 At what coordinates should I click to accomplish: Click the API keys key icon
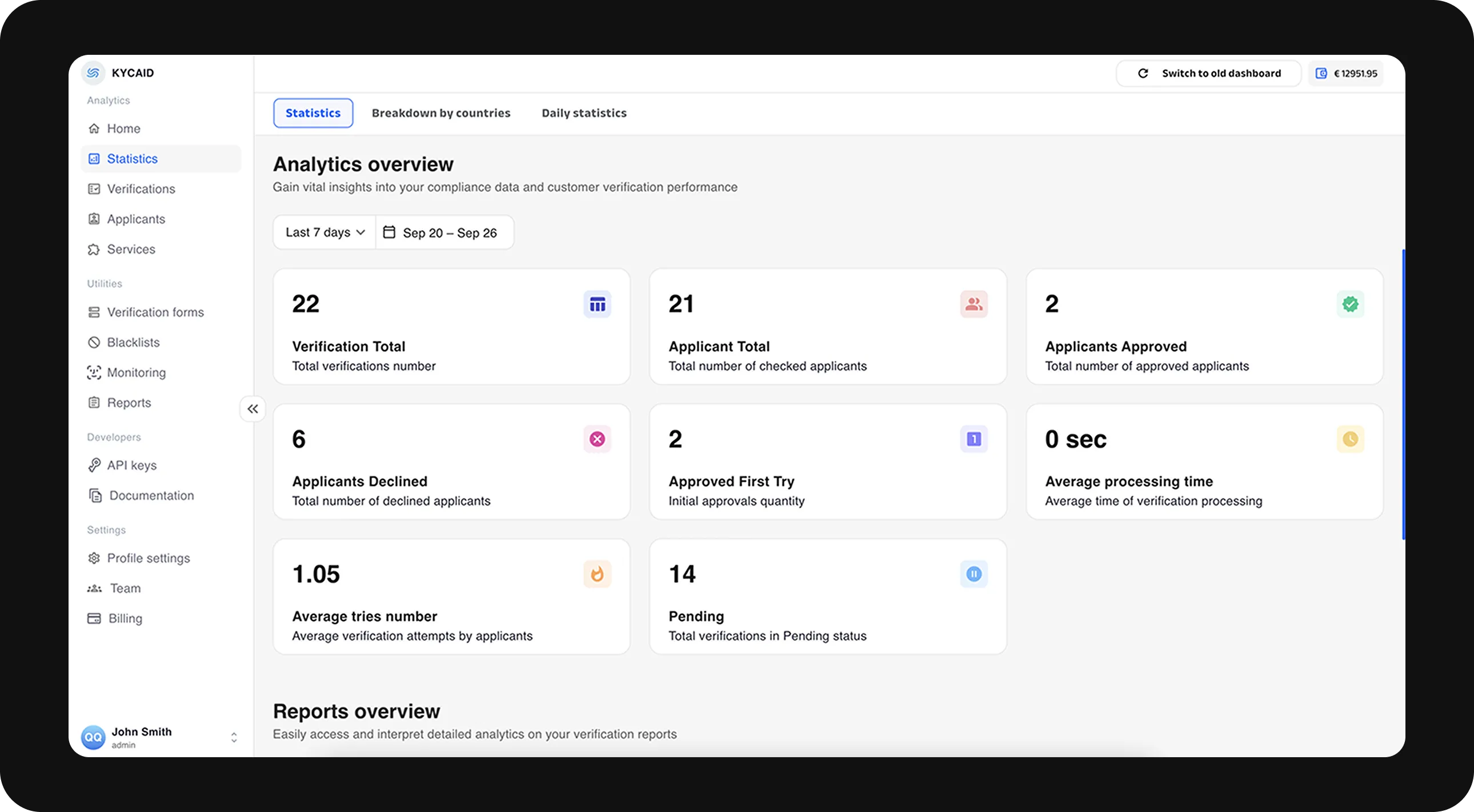pos(94,465)
